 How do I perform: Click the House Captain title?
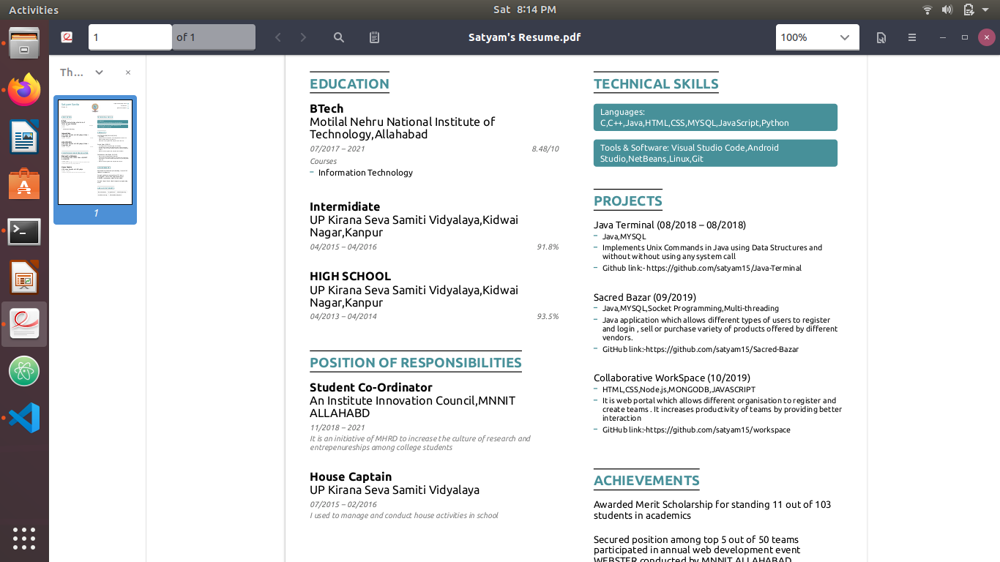point(351,477)
